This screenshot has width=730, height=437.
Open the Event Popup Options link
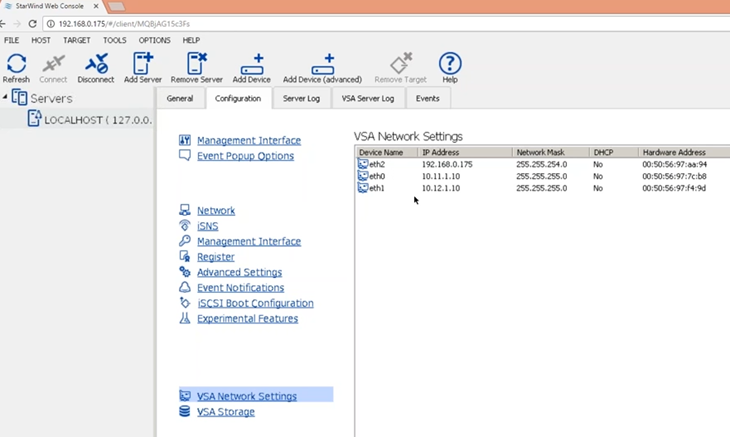(x=245, y=156)
